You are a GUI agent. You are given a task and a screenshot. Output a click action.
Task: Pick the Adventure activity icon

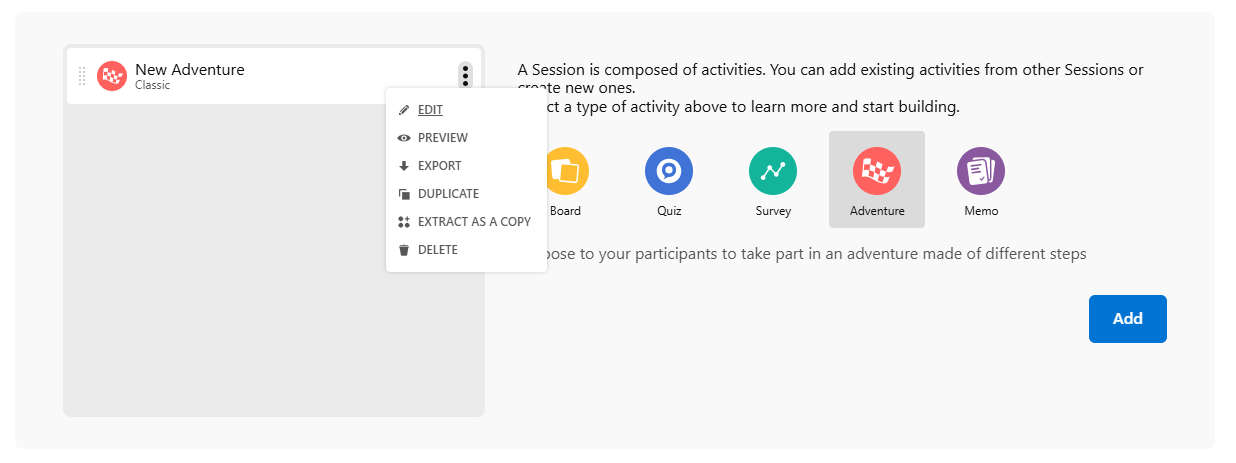(x=877, y=171)
